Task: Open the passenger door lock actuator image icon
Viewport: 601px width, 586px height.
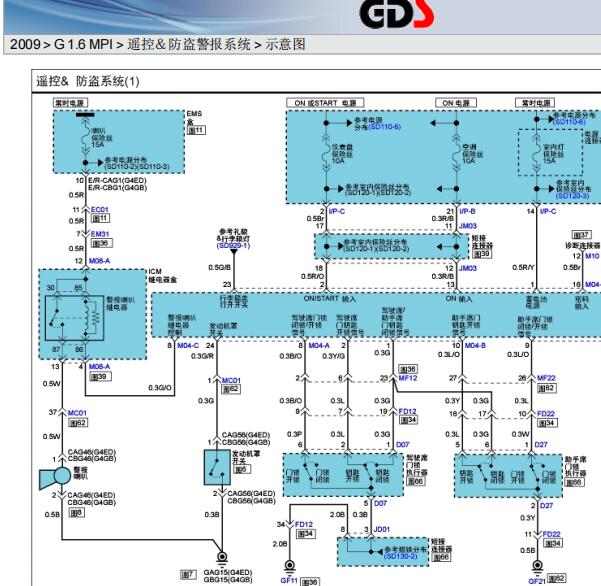Action: point(575,483)
